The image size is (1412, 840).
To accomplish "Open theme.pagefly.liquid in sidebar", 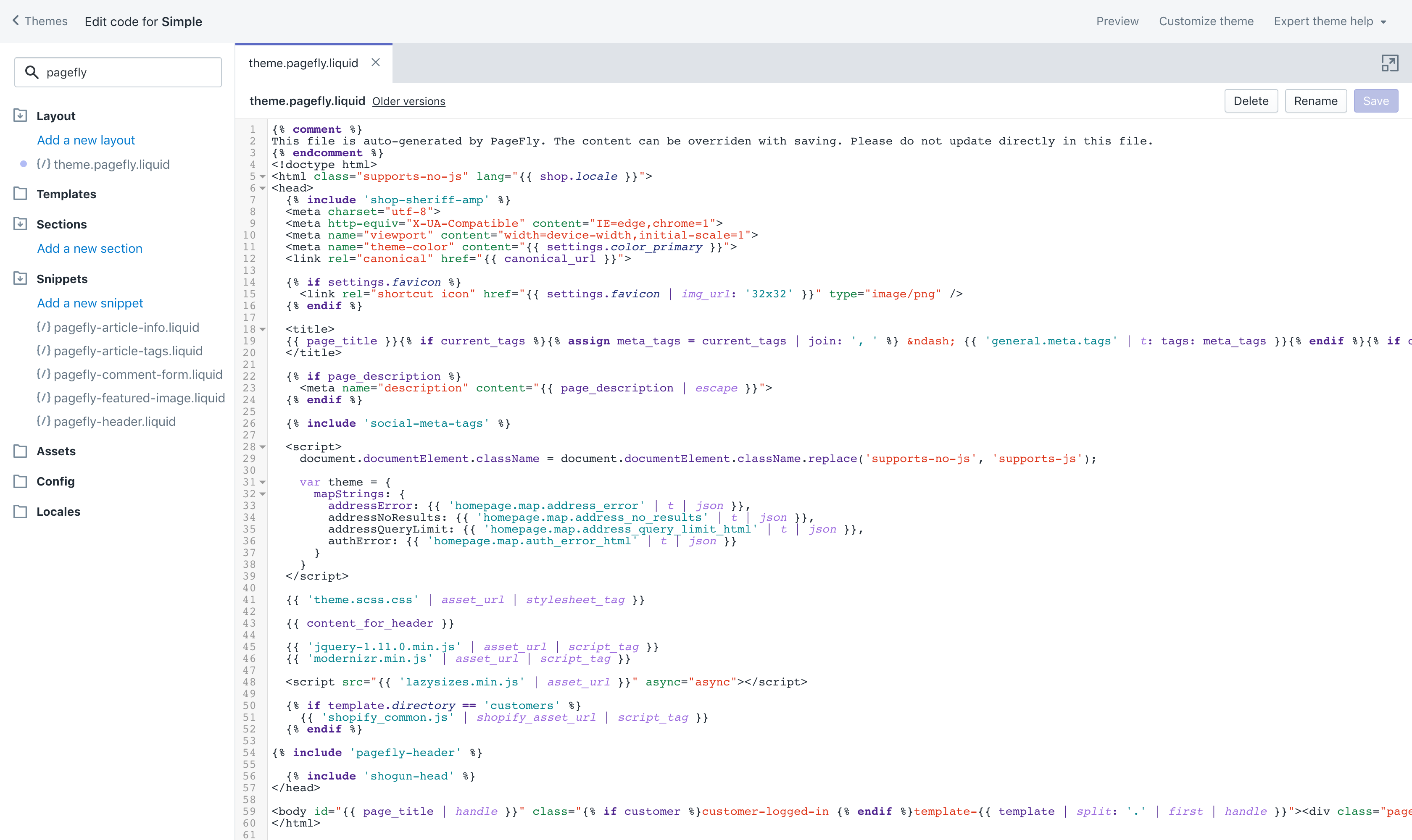I will pyautogui.click(x=112, y=164).
